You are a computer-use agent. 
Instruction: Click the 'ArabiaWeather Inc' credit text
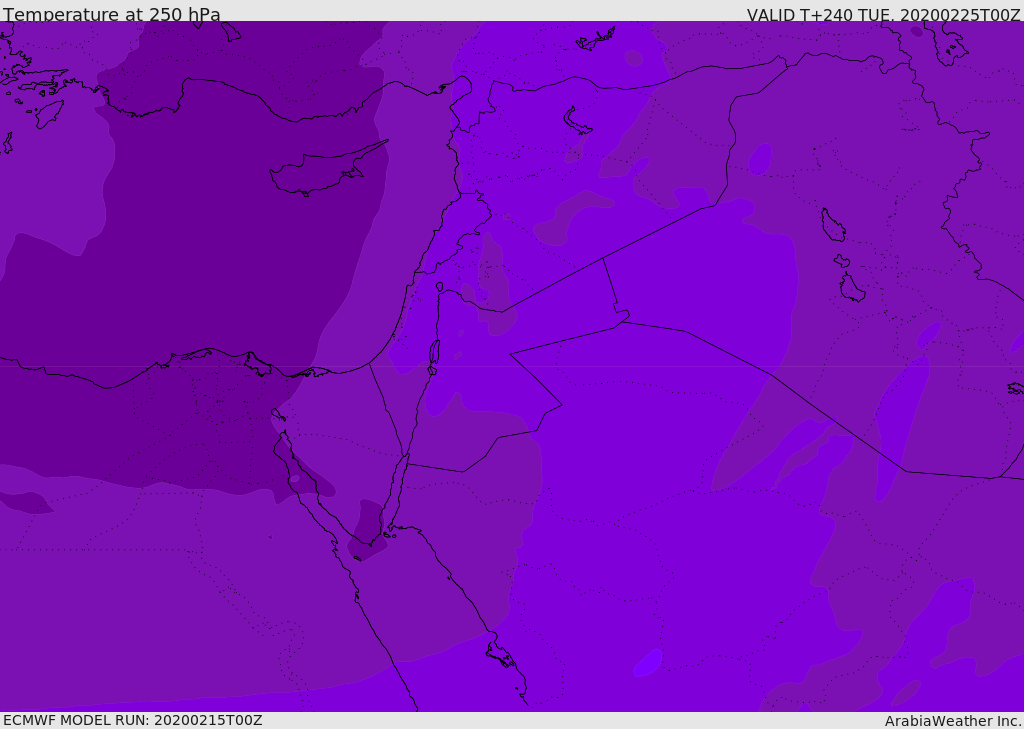[x=952, y=721]
